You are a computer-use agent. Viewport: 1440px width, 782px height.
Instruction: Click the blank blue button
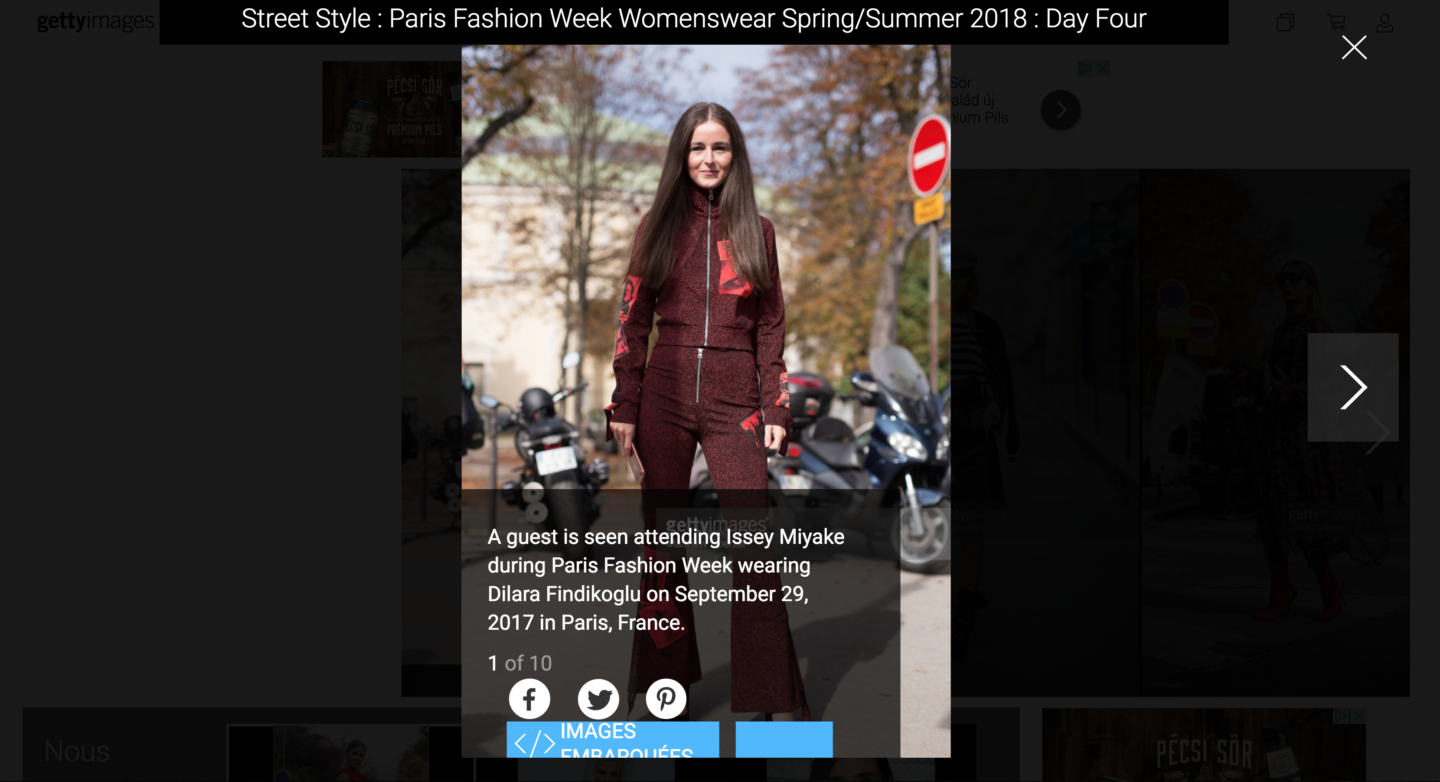pos(784,740)
